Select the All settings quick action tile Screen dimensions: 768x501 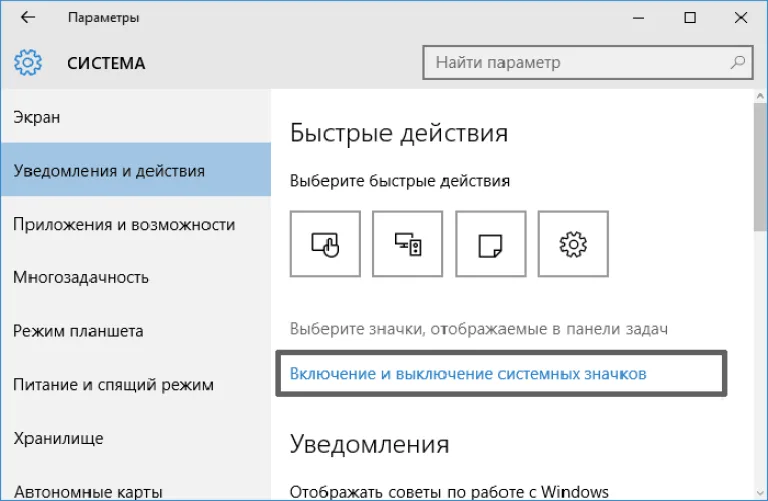pos(573,244)
